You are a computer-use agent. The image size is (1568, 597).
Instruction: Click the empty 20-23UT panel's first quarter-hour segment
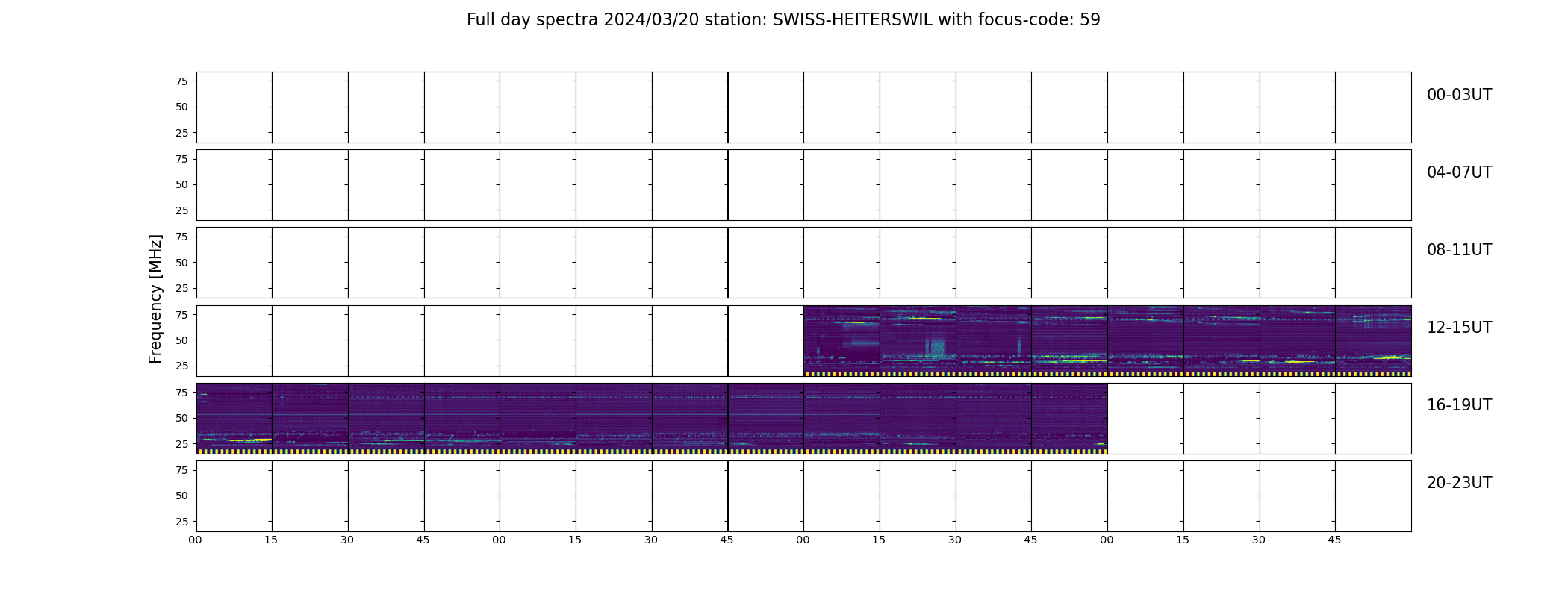point(234,496)
